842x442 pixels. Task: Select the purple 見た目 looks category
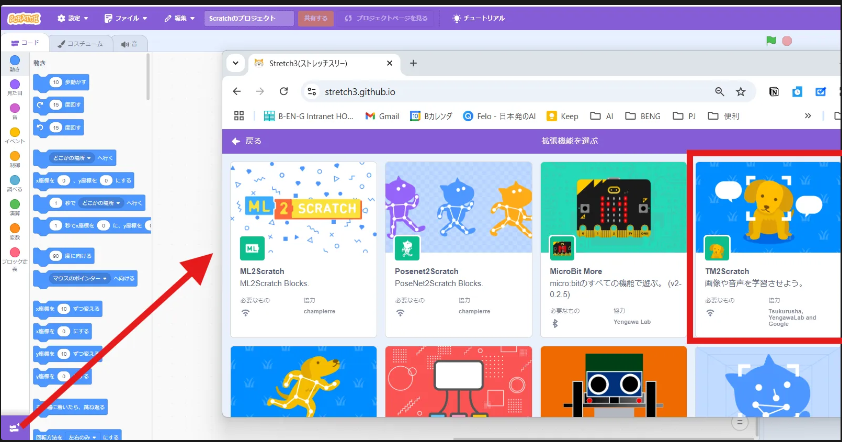point(15,87)
